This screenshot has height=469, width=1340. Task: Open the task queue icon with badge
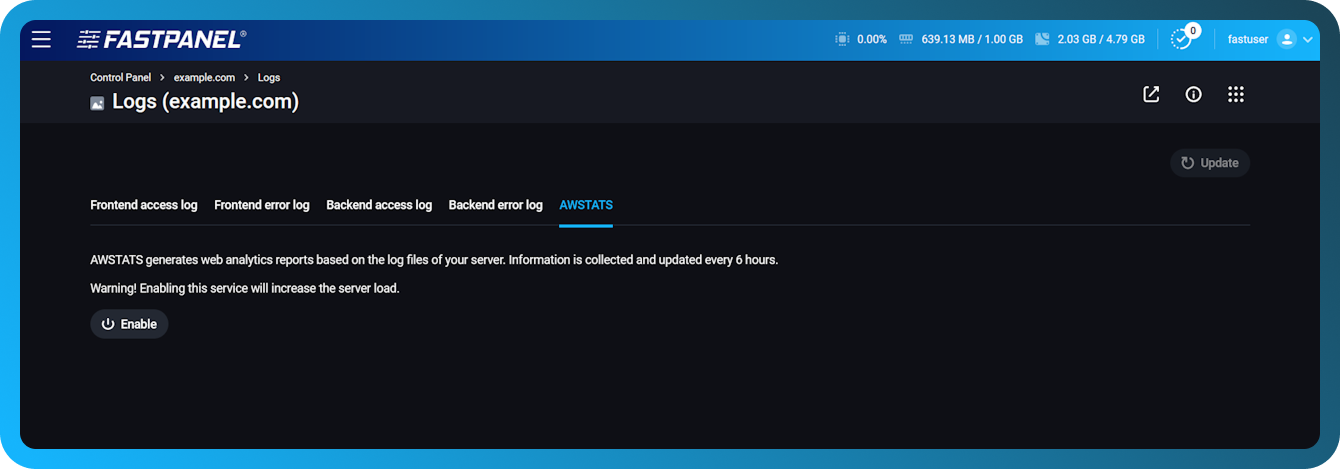(x=1182, y=39)
